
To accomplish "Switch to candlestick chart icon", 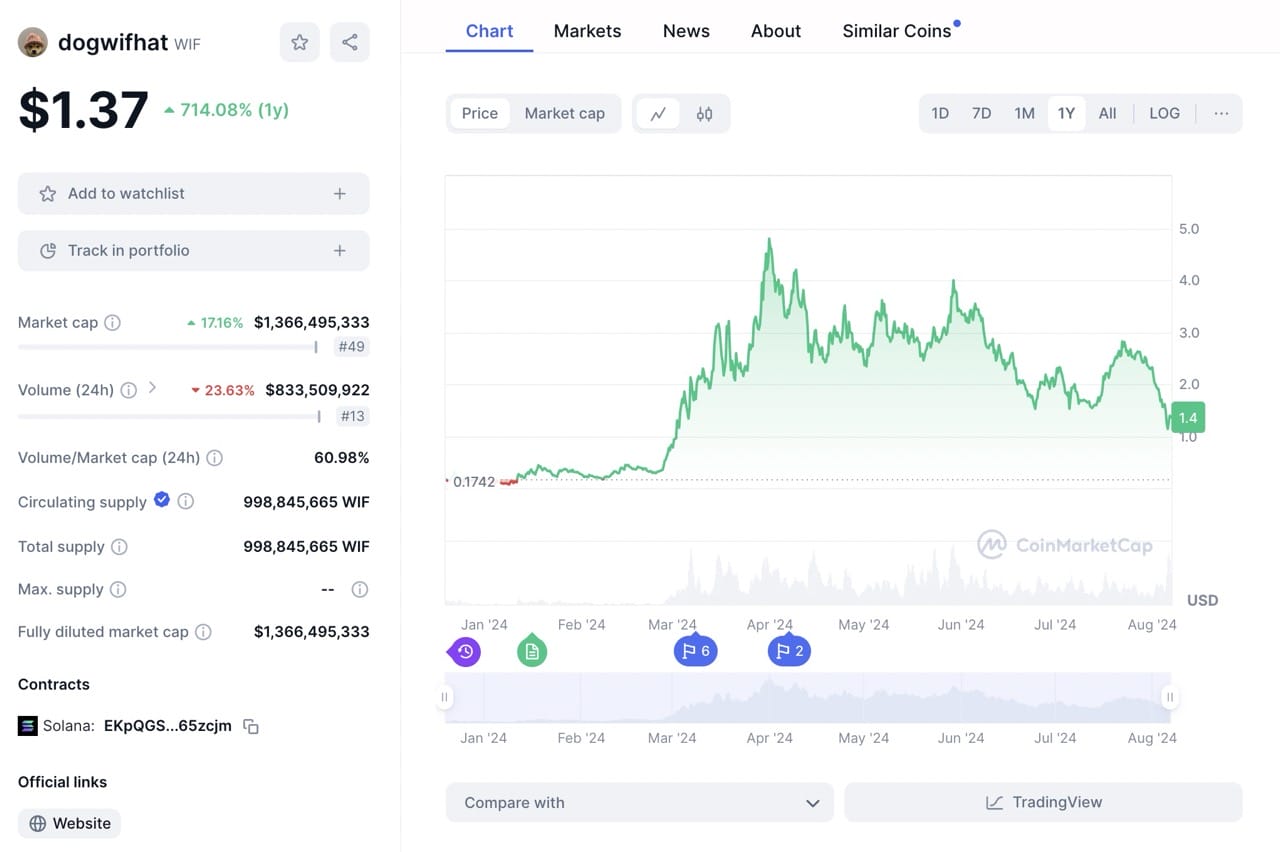I will (x=704, y=113).
